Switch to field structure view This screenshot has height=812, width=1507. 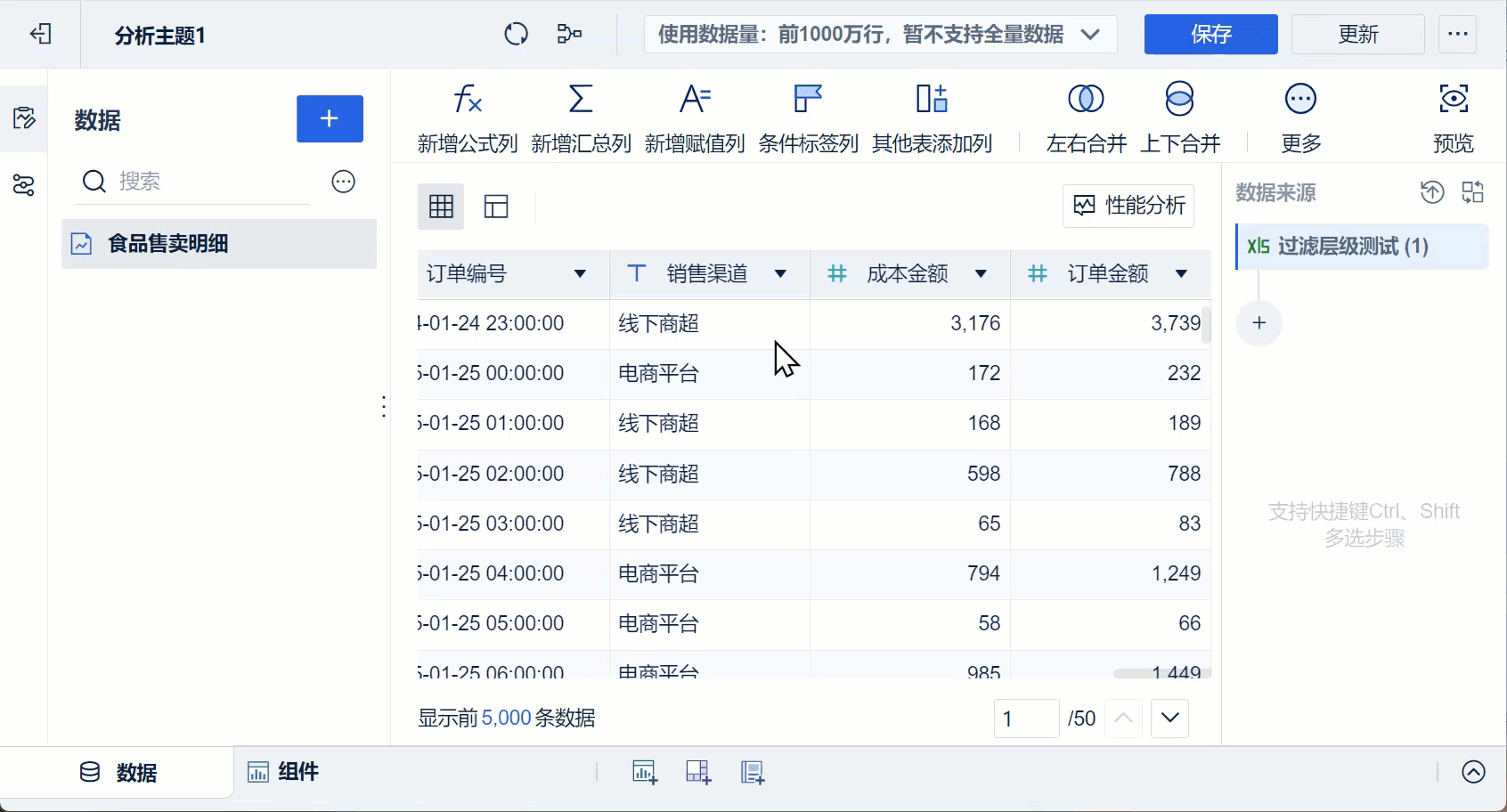tap(496, 207)
